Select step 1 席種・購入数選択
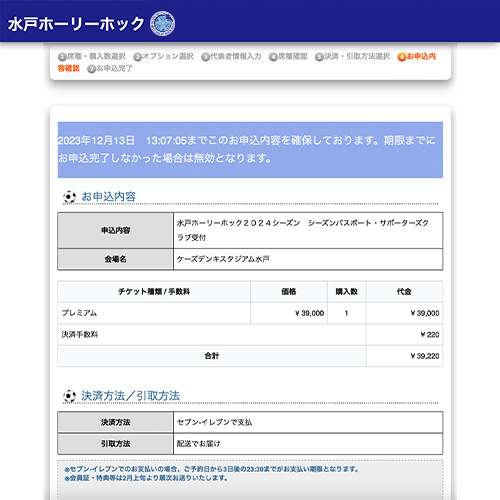The height and width of the screenshot is (500, 500). pos(92,57)
